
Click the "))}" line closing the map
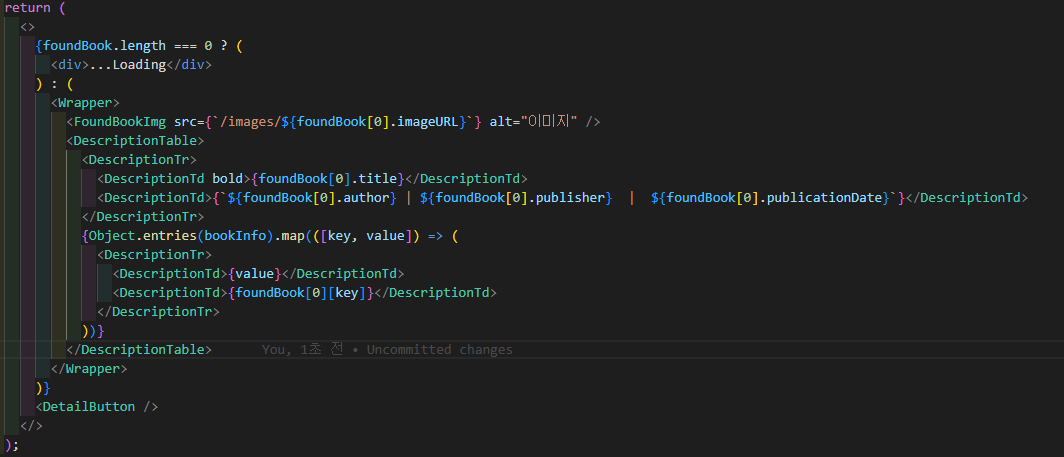pyautogui.click(x=93, y=331)
